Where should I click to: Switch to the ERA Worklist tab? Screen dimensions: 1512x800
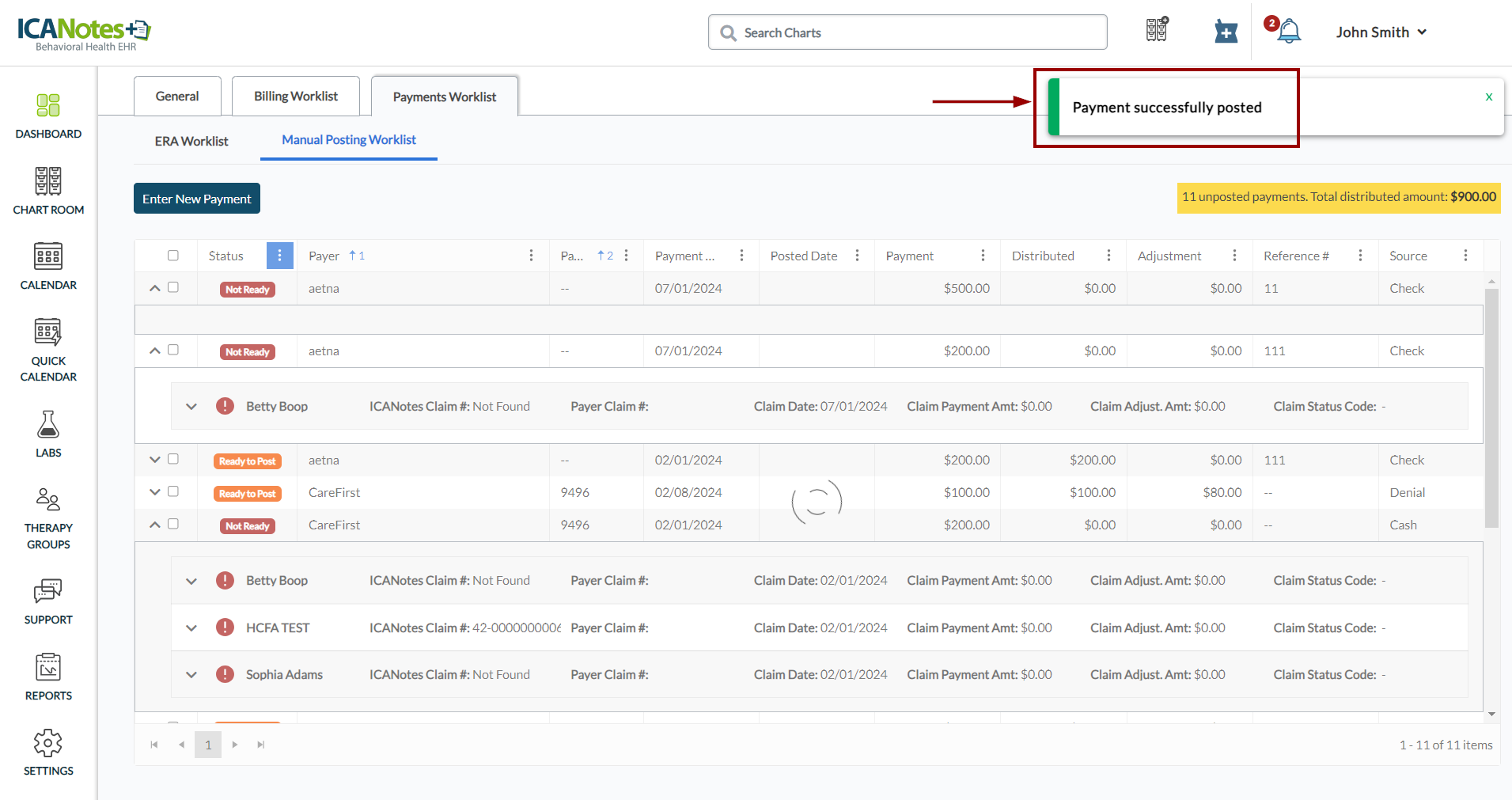pos(191,141)
